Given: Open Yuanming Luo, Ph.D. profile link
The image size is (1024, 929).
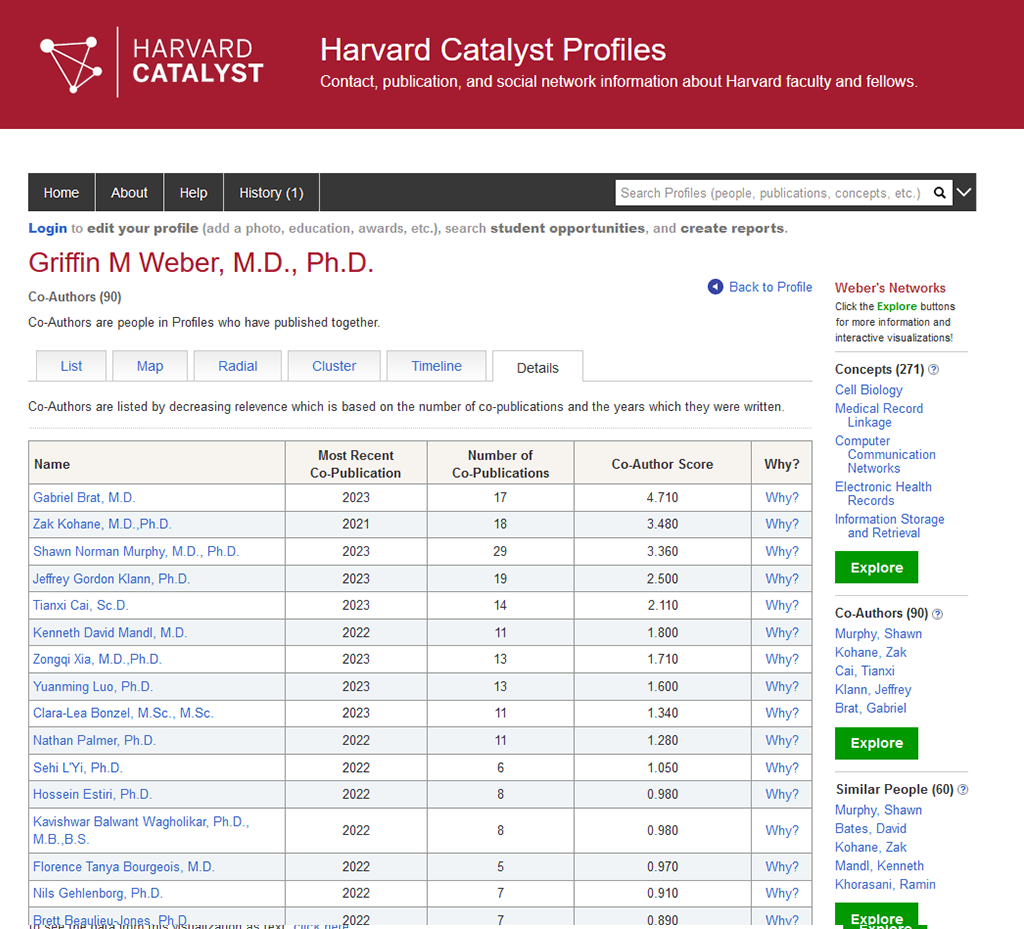Looking at the screenshot, I should 93,687.
